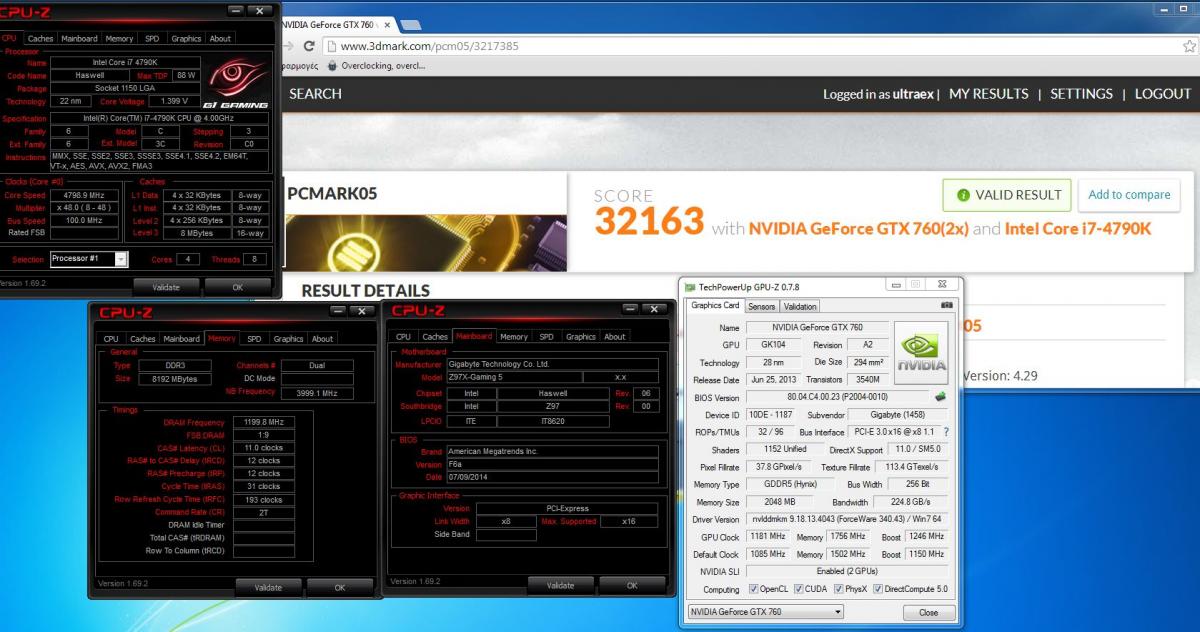Click the Chrome address bar URL
The width and height of the screenshot is (1200, 632).
click(x=430, y=46)
